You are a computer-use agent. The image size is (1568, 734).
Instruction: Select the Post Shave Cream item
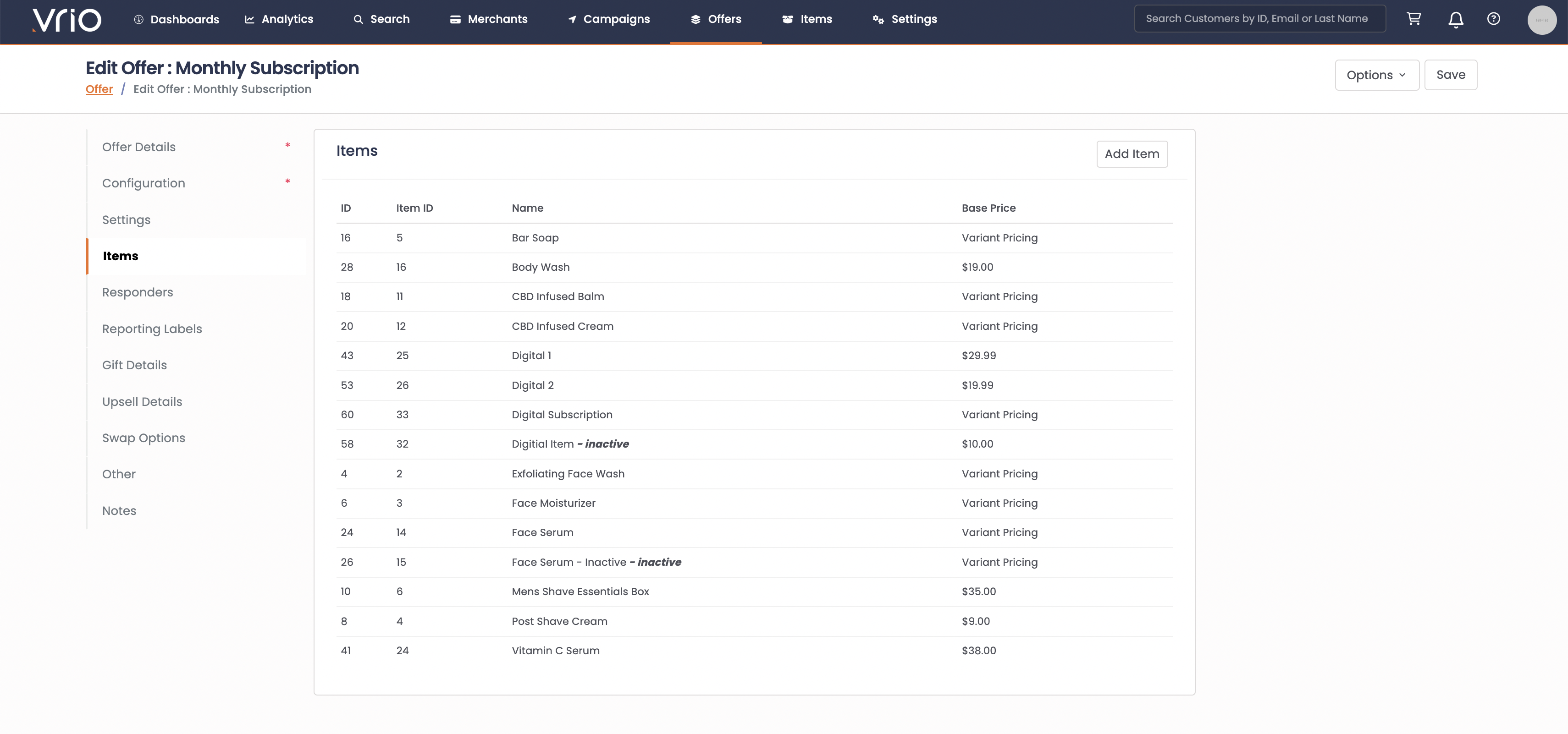(754, 621)
